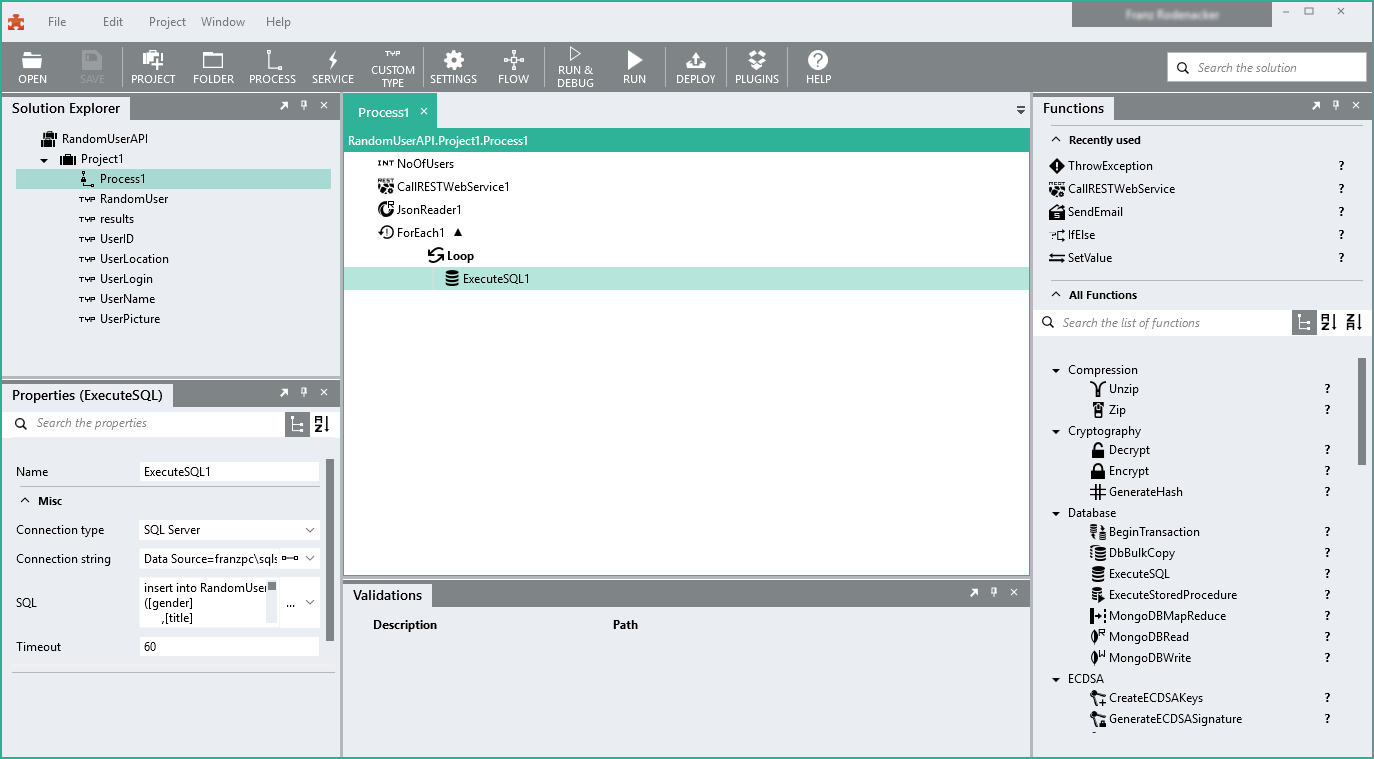Image resolution: width=1374 pixels, height=759 pixels.
Task: Show properties in categorized view
Action: coord(297,423)
